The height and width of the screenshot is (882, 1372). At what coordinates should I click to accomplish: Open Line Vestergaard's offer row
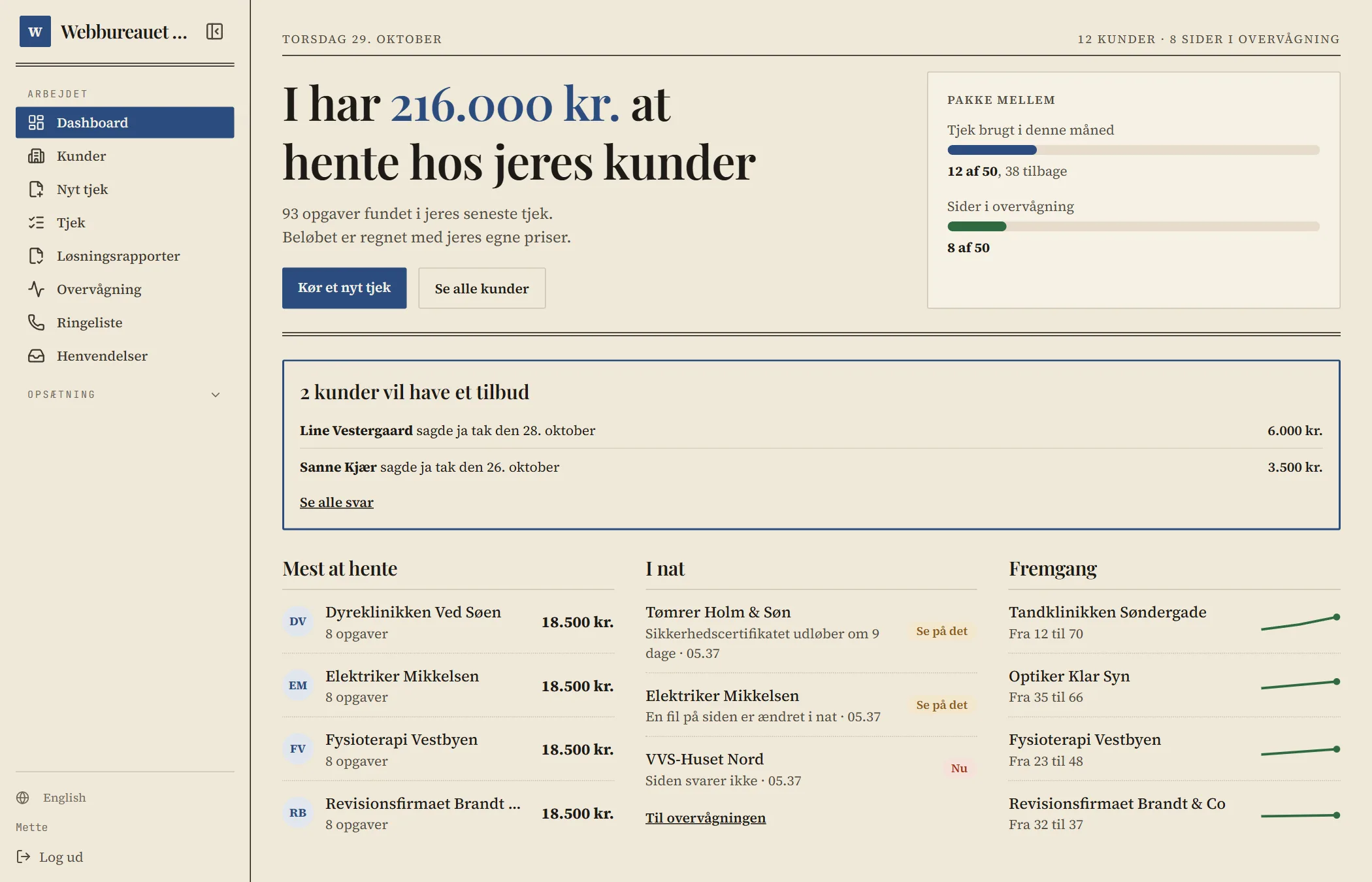pos(811,431)
